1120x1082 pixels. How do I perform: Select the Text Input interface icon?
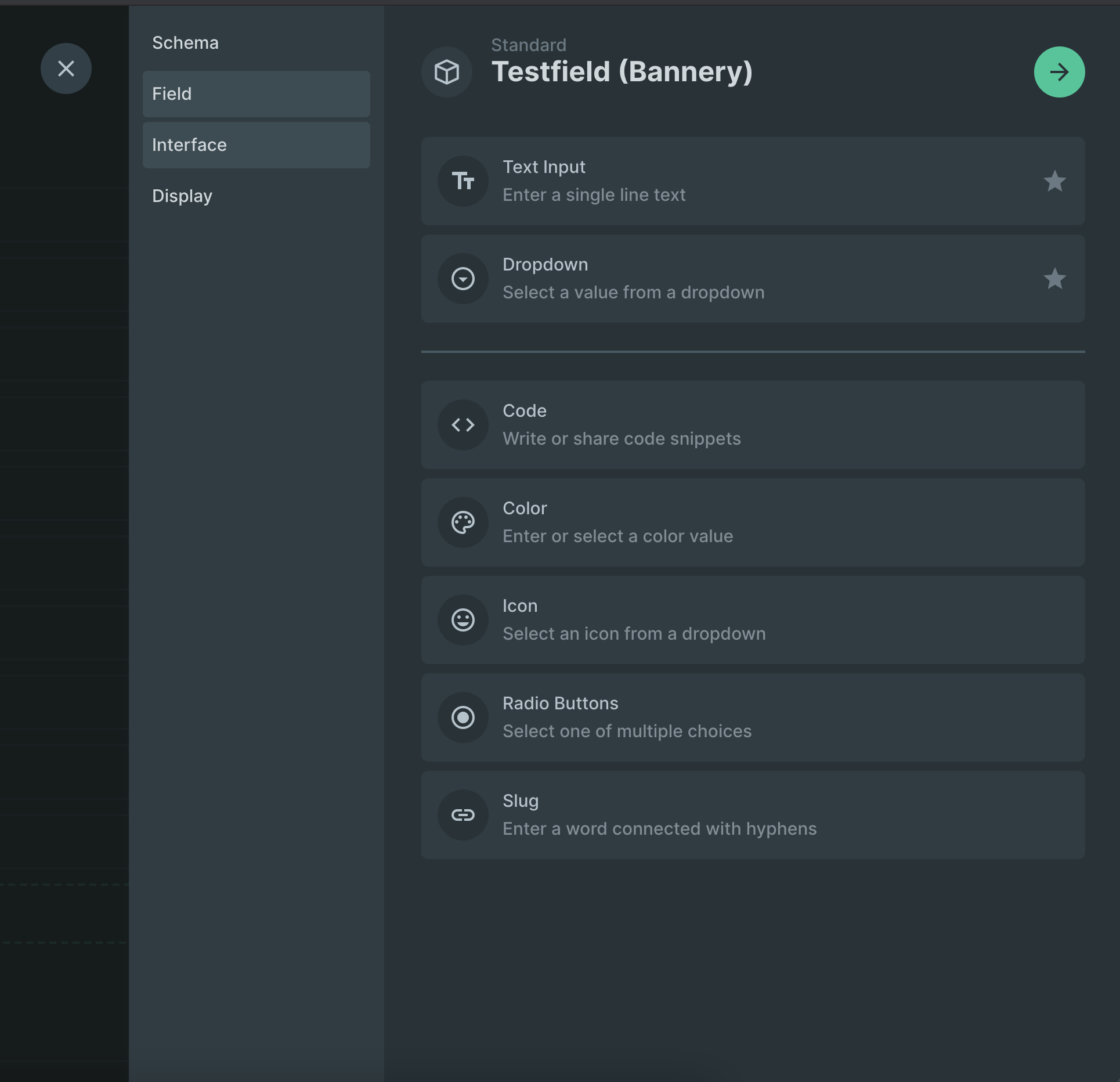tap(463, 181)
